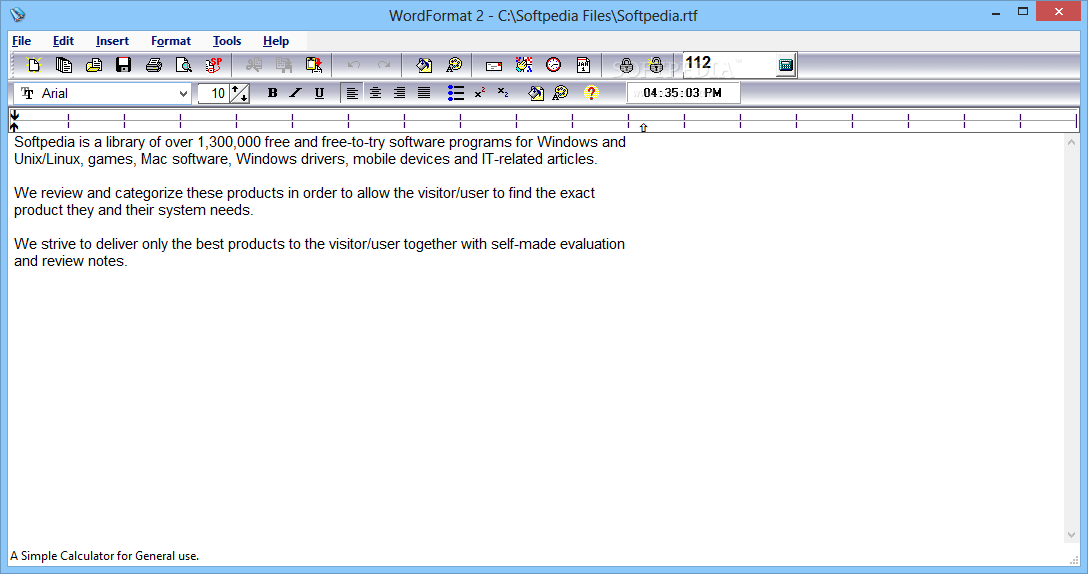Set paragraph alignment to left
This screenshot has width=1088, height=574.
click(352, 93)
